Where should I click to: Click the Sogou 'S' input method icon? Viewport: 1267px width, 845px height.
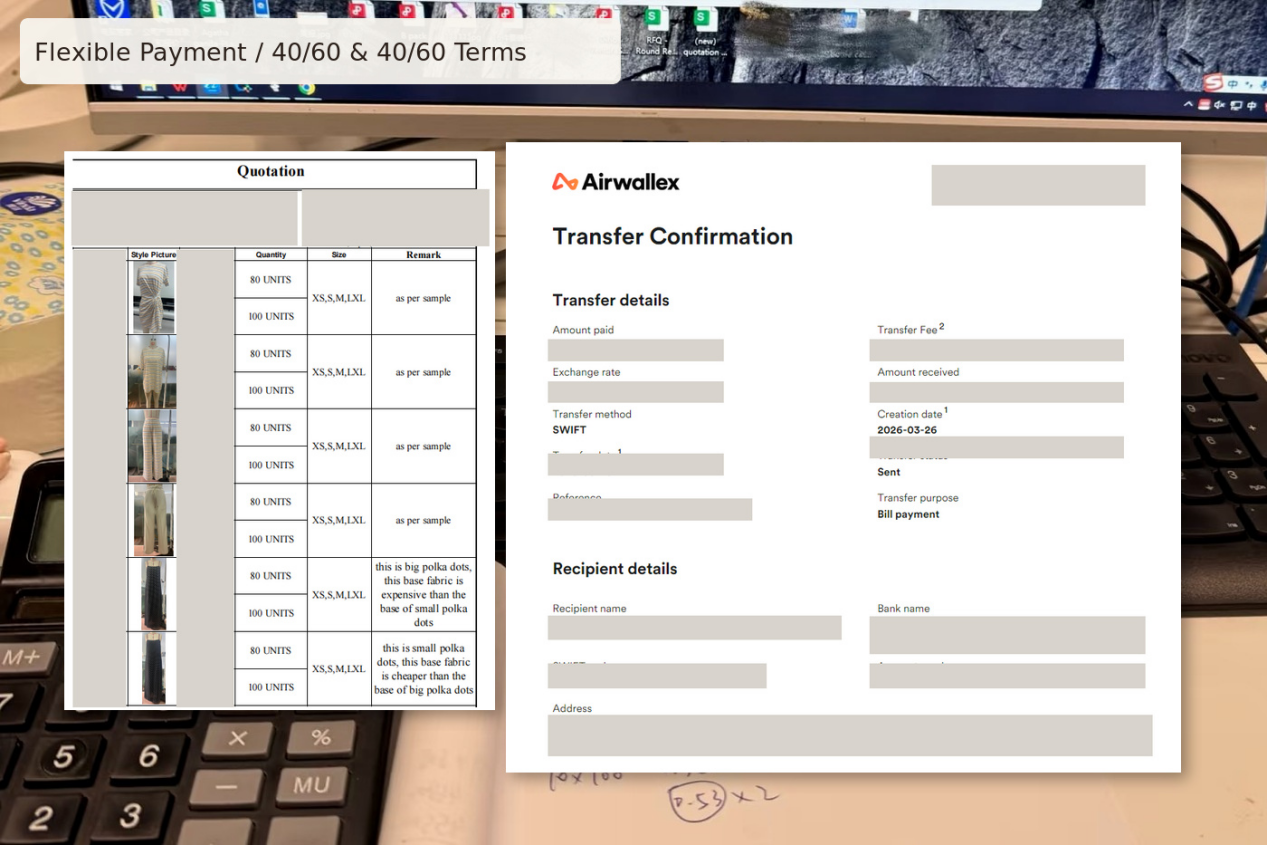1212,82
